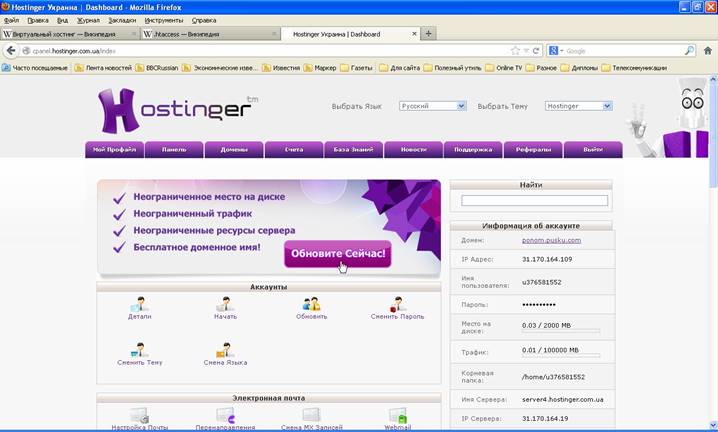This screenshot has height=432, width=718.
Task: Open the Закладки menu
Action: (x=121, y=20)
